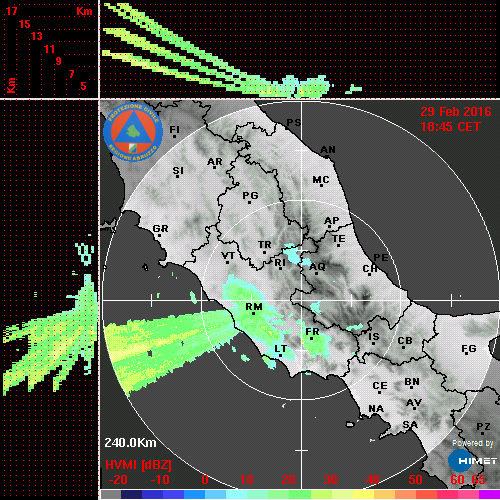Click the FR city label
The width and height of the screenshot is (500, 500).
coord(312,332)
